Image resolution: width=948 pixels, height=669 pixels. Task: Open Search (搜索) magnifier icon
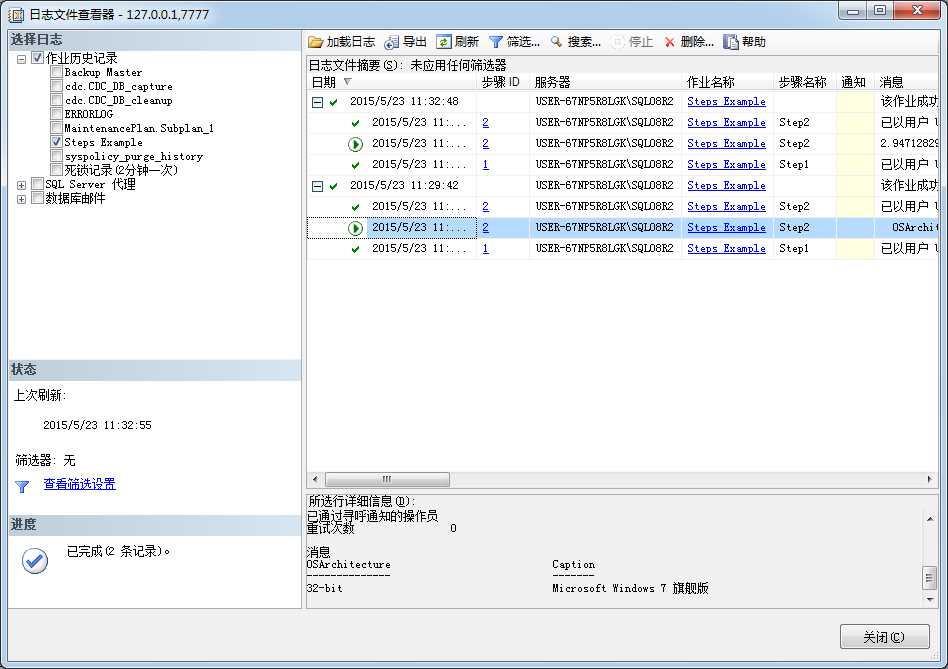pos(556,42)
